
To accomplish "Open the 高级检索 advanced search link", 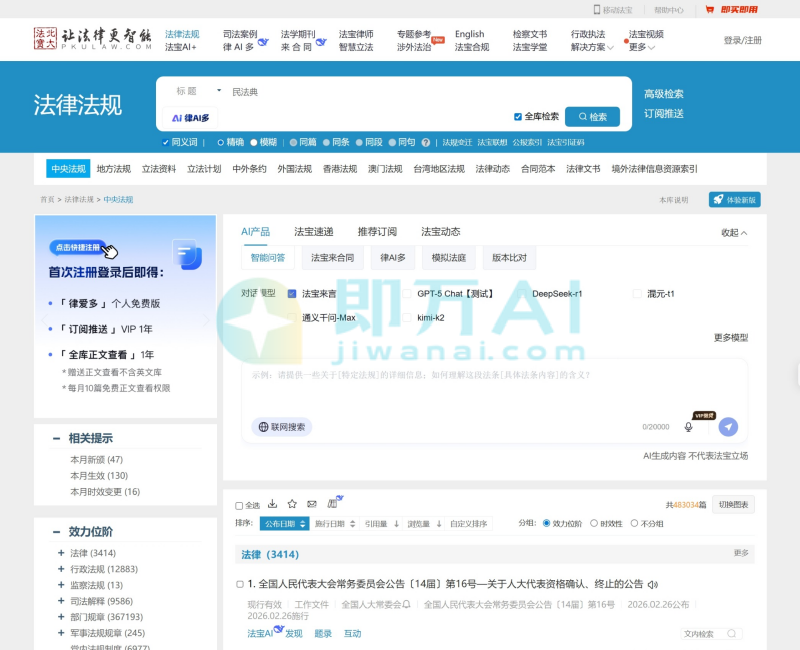I will [663, 94].
